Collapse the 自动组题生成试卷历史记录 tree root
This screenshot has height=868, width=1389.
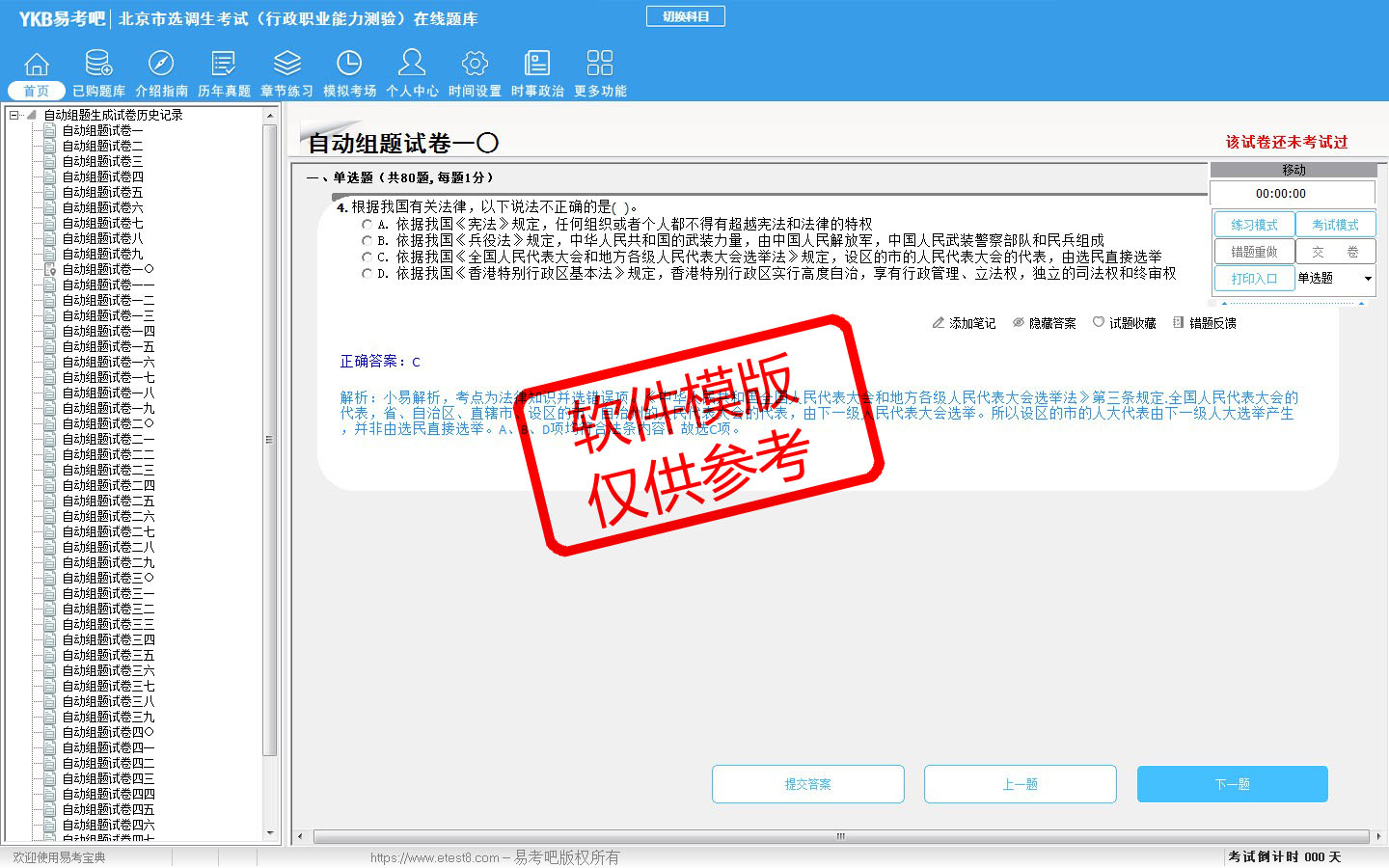tap(14, 115)
